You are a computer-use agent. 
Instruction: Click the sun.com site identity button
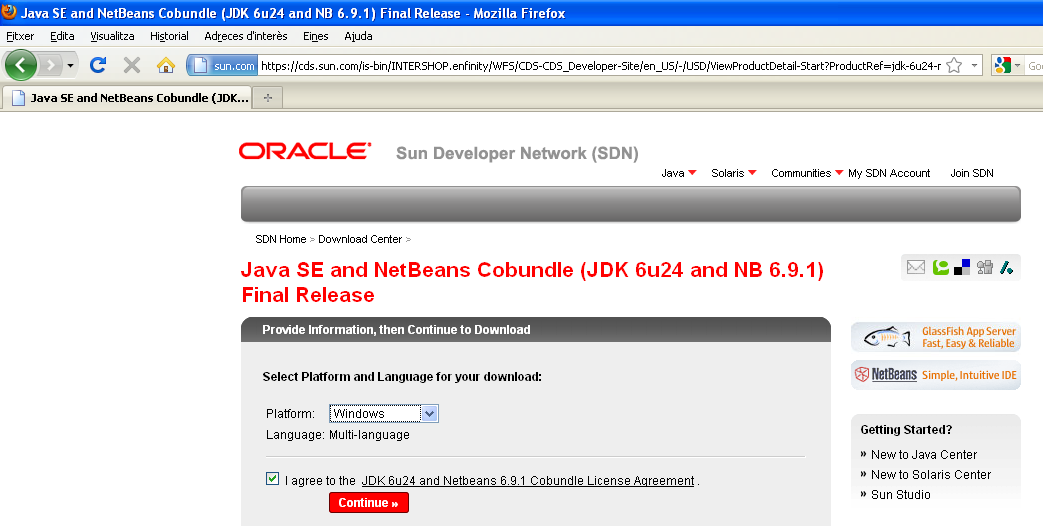coord(223,65)
